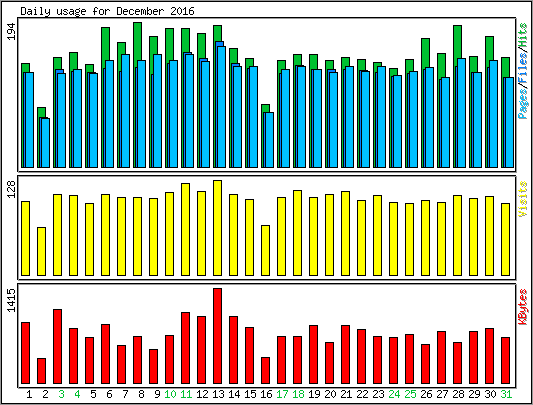Click green weekend day label '17'

pos(282,394)
